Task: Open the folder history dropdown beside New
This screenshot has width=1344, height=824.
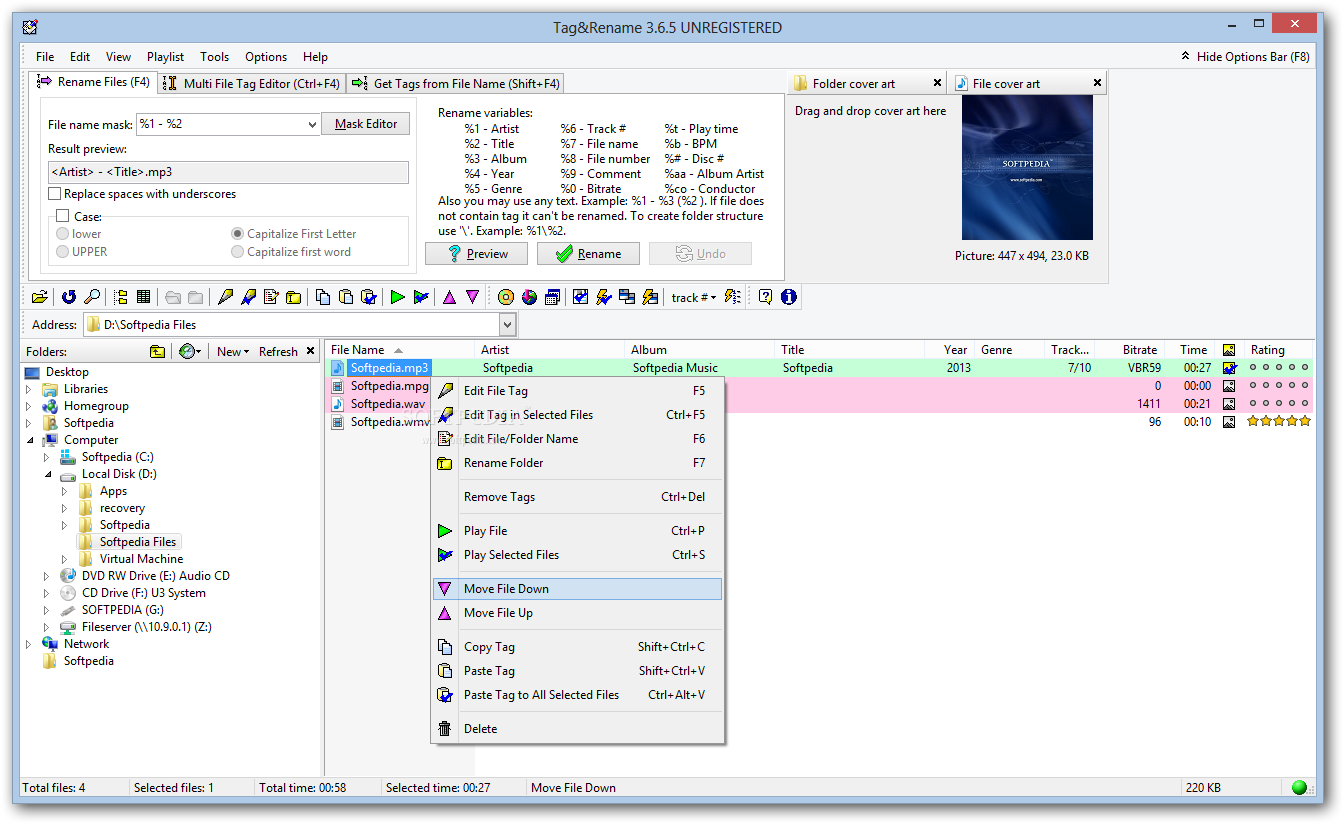Action: [190, 351]
